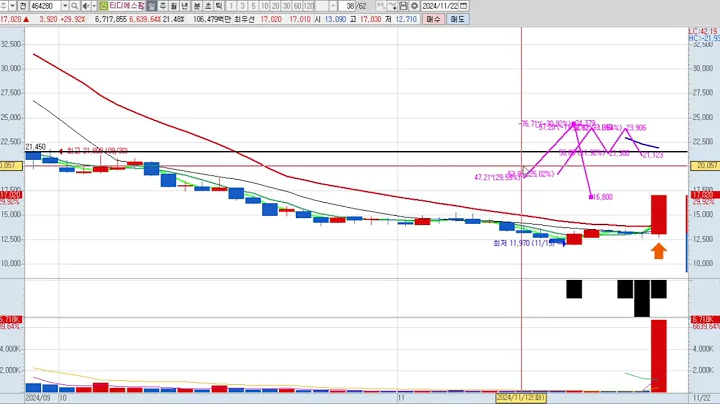The image size is (720, 404).
Task: Open the dropdown beside the speaker icon
Action: 94,6
